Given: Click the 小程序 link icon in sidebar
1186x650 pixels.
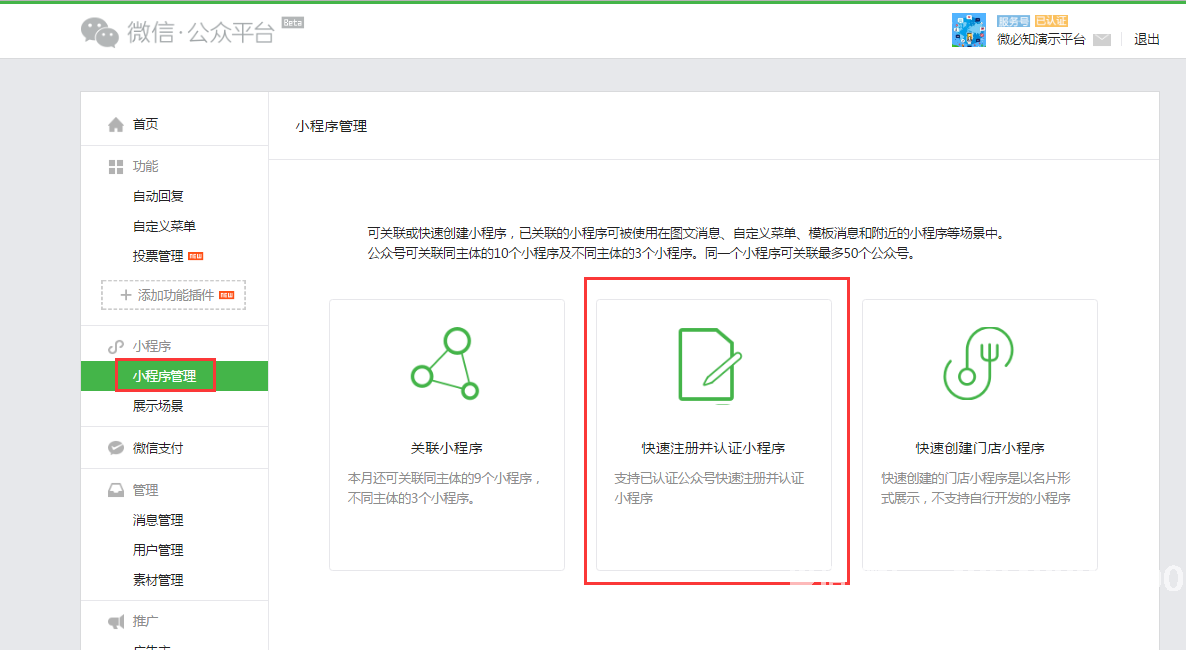Looking at the screenshot, I should click(116, 346).
